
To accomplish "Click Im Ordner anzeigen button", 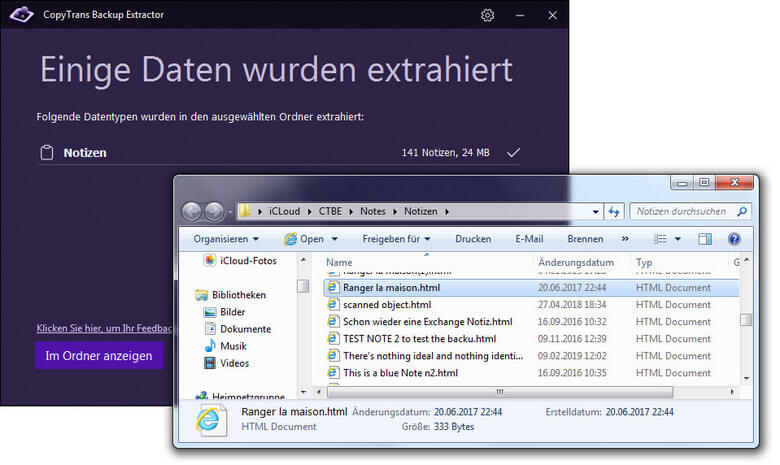I will [x=99, y=356].
